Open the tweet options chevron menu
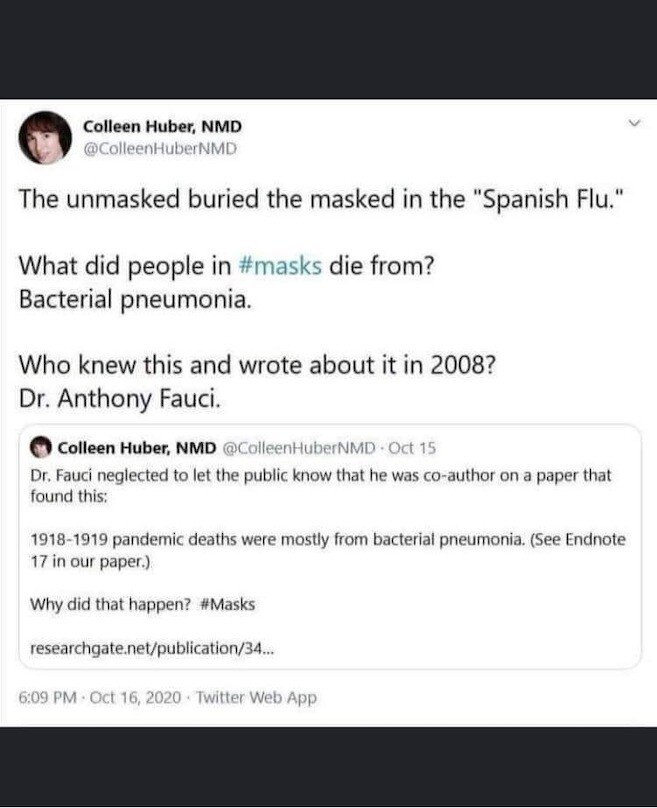The width and height of the screenshot is (657, 808). [632, 125]
